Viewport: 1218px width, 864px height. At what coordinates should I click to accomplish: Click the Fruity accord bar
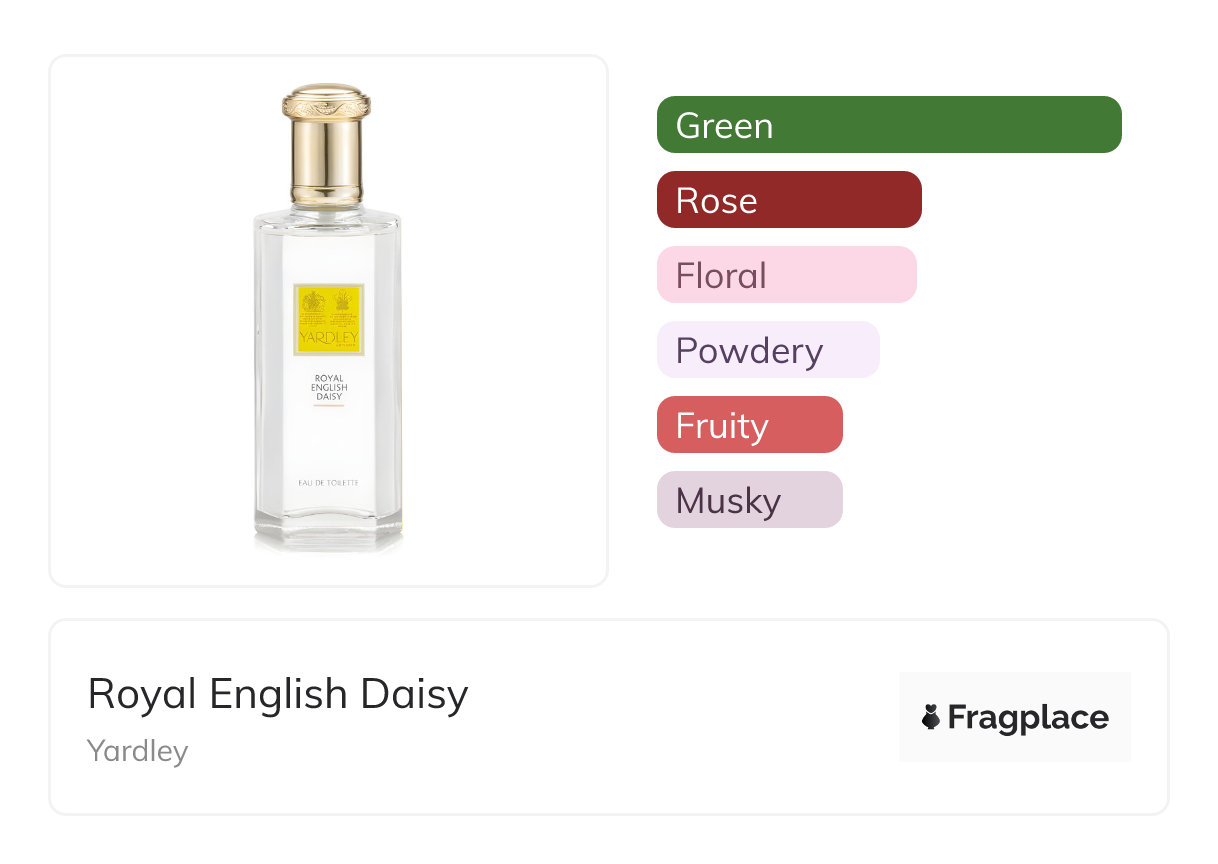[x=749, y=425]
